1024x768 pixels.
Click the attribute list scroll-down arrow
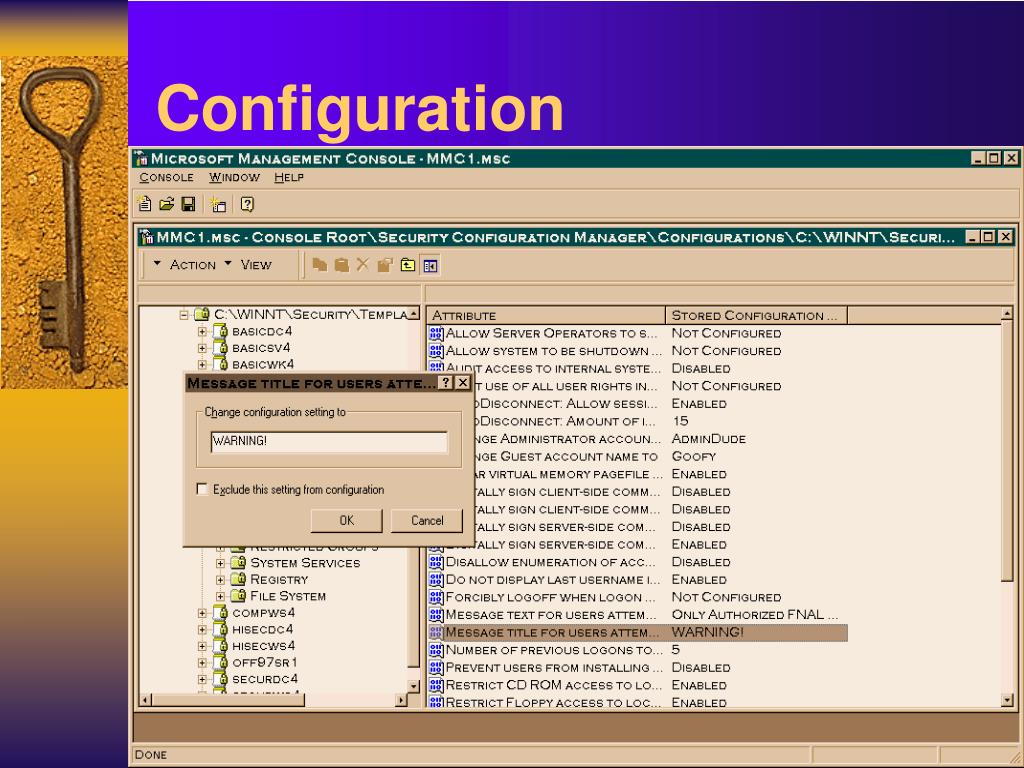pyautogui.click(x=1007, y=701)
